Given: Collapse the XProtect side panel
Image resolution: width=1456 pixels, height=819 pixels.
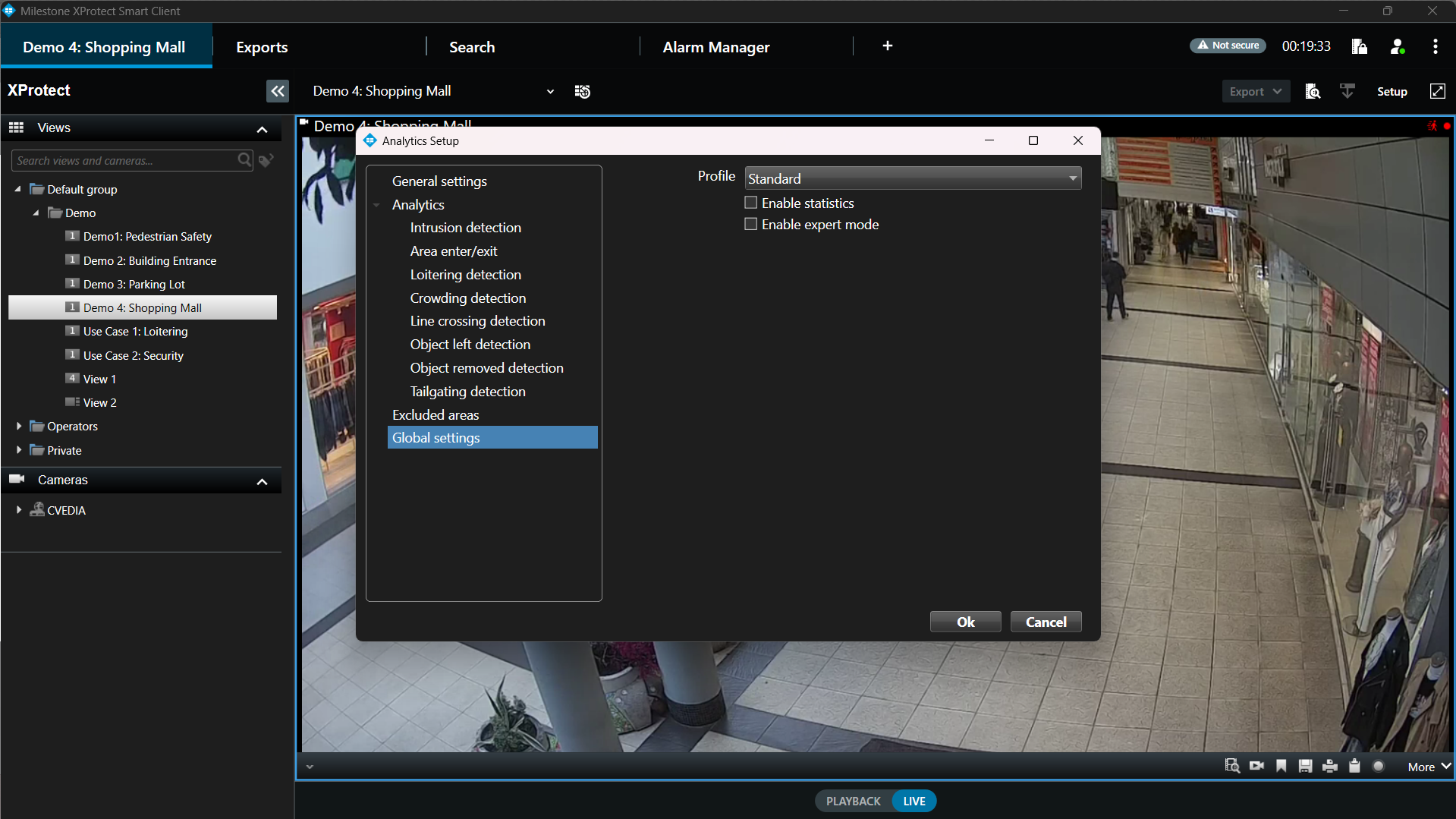Looking at the screenshot, I should 278,91.
